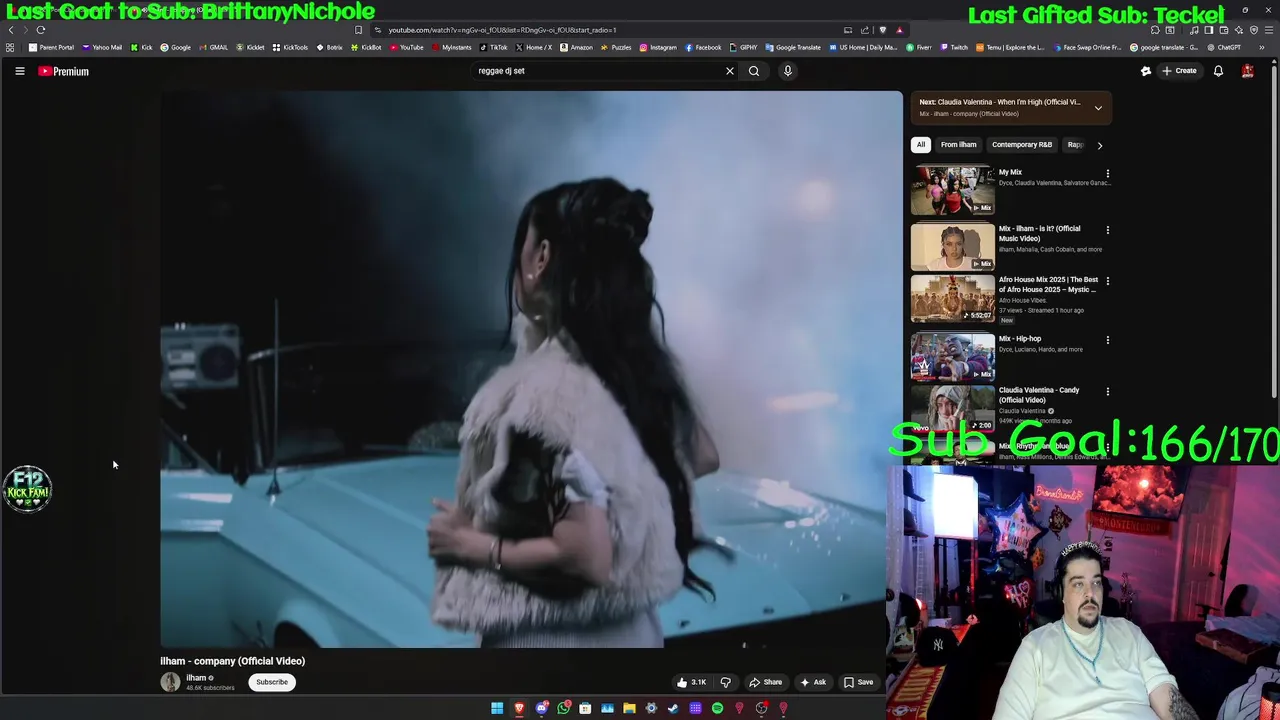Screen dimensions: 1280x720
Task: Open the Kick bookmark
Action: (142, 48)
